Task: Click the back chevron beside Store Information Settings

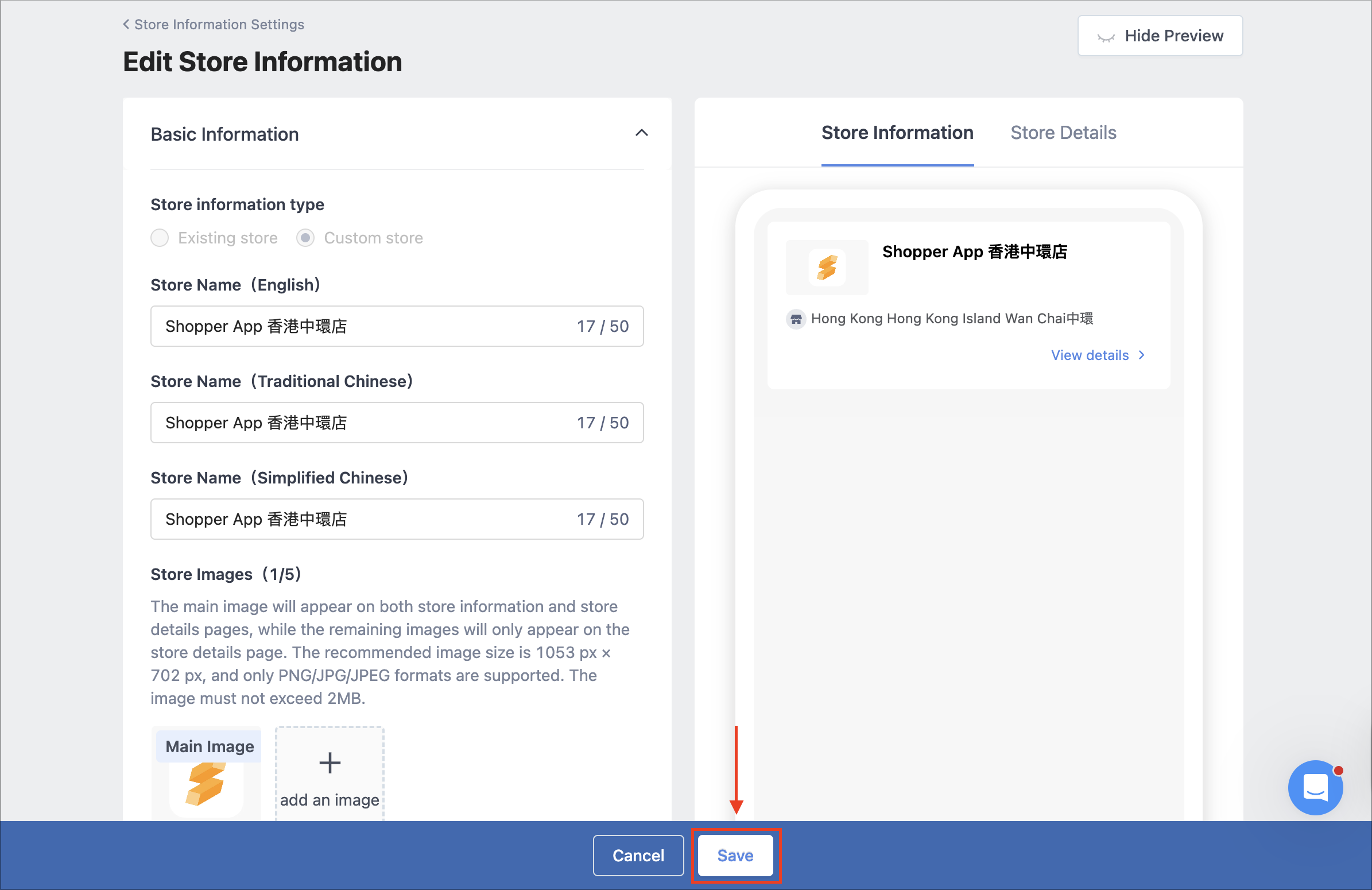Action: (x=126, y=24)
